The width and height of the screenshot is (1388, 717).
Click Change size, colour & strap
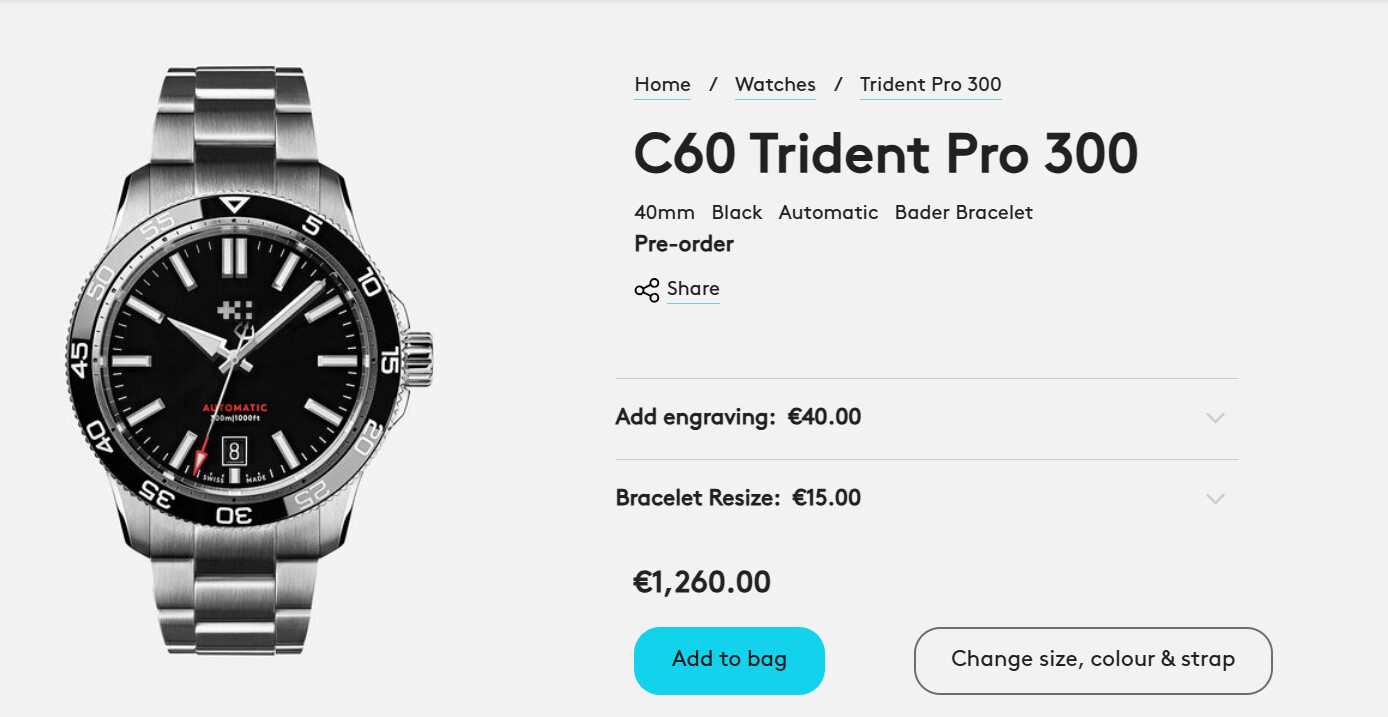click(1092, 660)
